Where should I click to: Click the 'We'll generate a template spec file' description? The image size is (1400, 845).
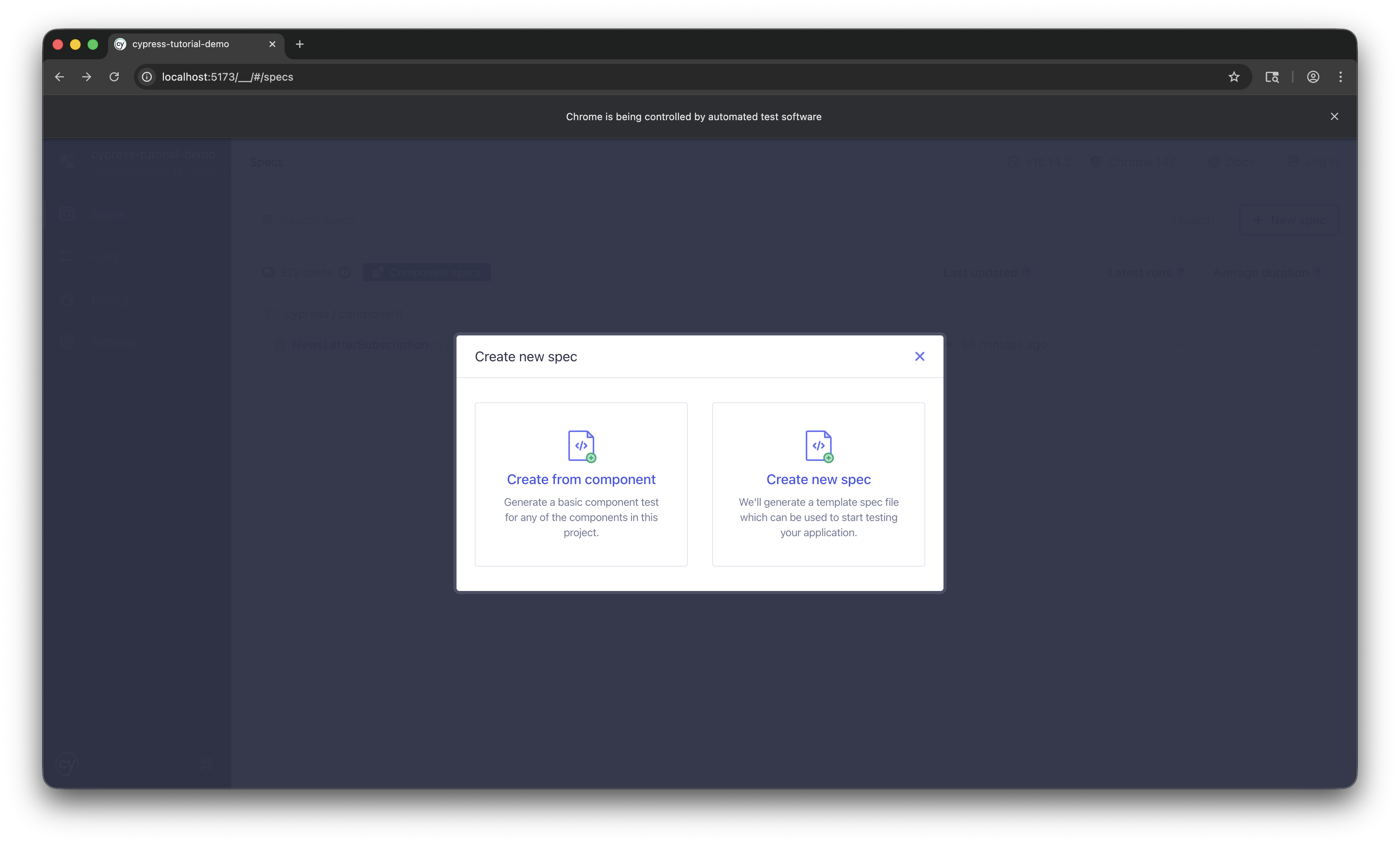(x=818, y=517)
